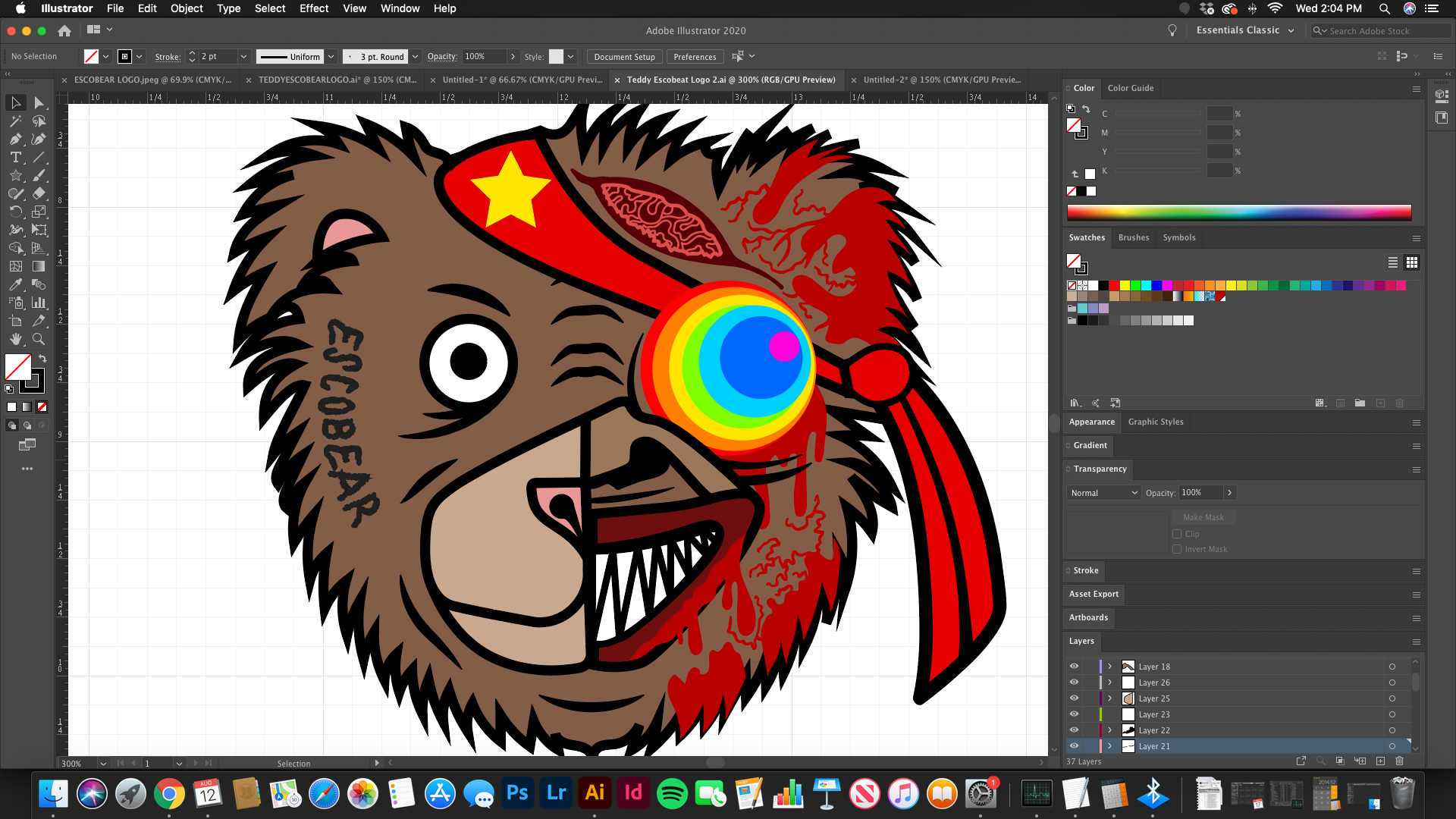
Task: Click the Rotate tool
Action: tap(15, 212)
